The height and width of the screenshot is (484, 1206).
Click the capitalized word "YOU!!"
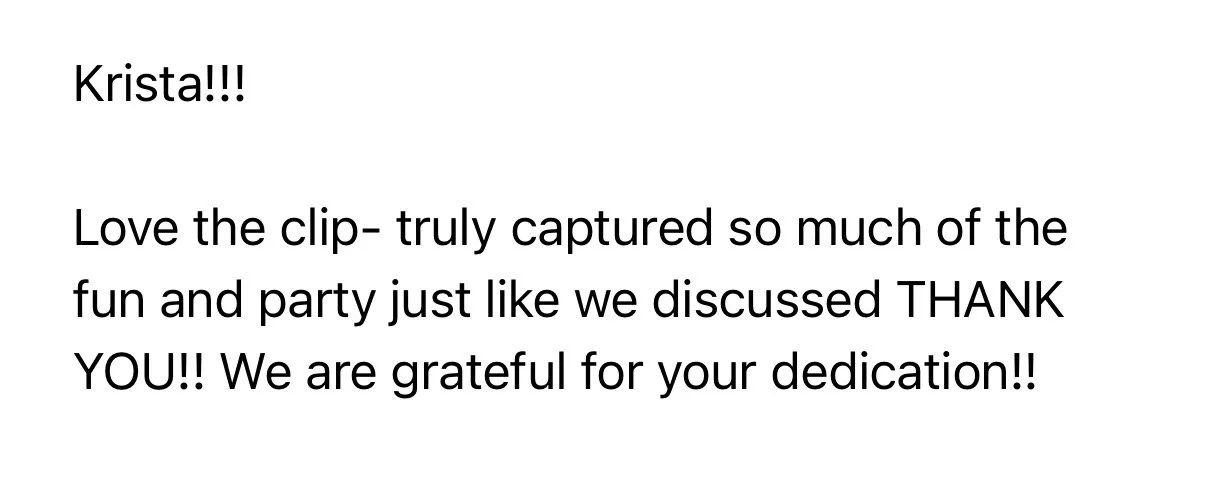(x=140, y=374)
